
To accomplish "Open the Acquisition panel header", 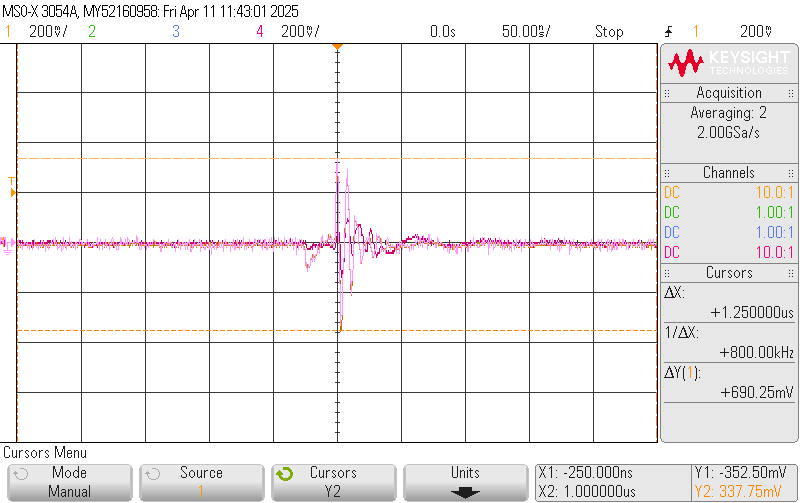I will pyautogui.click(x=729, y=93).
